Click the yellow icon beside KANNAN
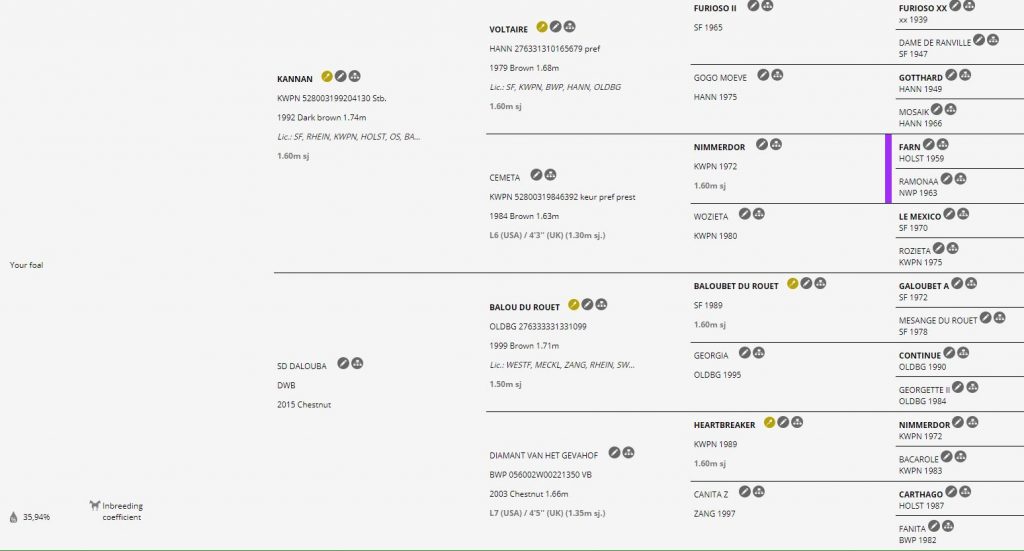 (x=327, y=76)
